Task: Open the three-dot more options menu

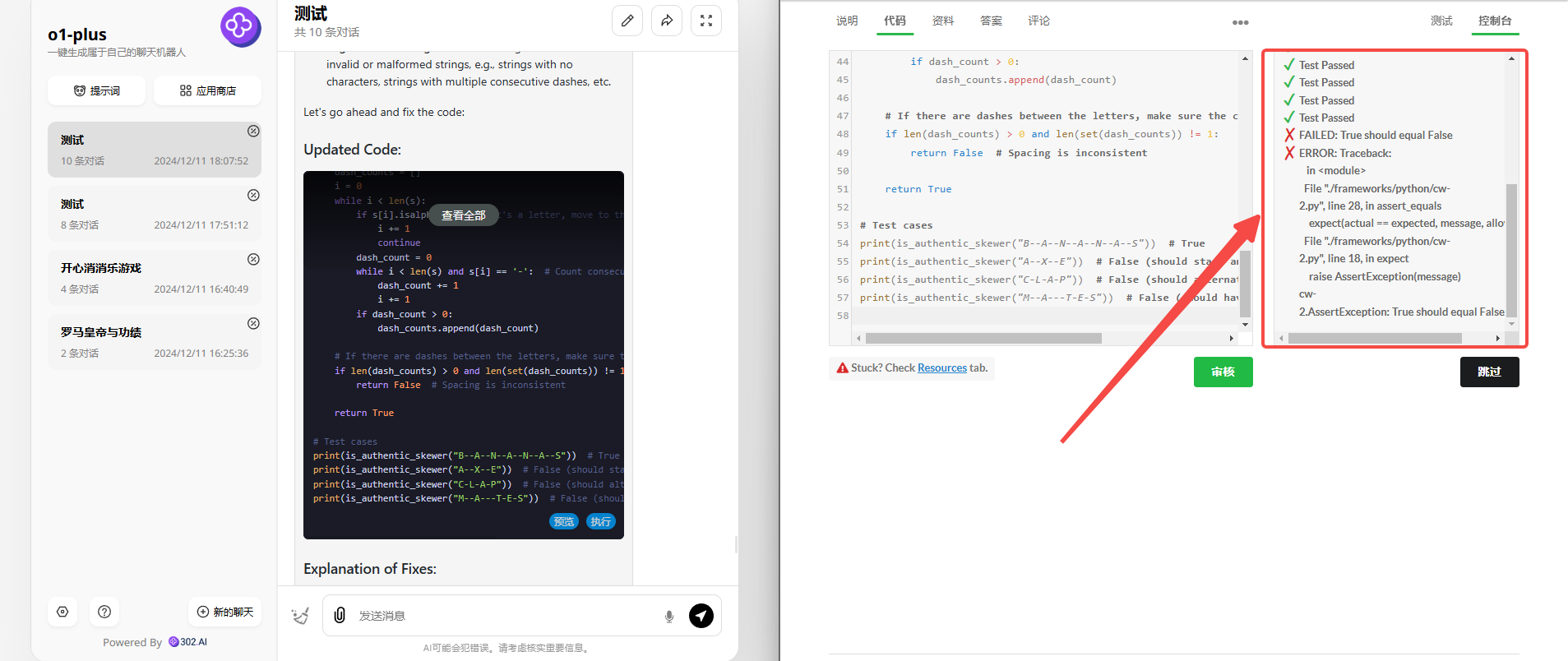Action: tap(1241, 22)
